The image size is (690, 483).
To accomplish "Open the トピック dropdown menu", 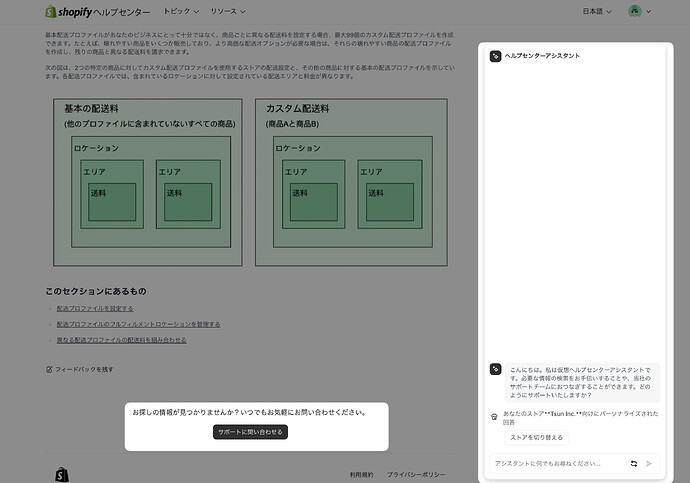I will click(181, 11).
